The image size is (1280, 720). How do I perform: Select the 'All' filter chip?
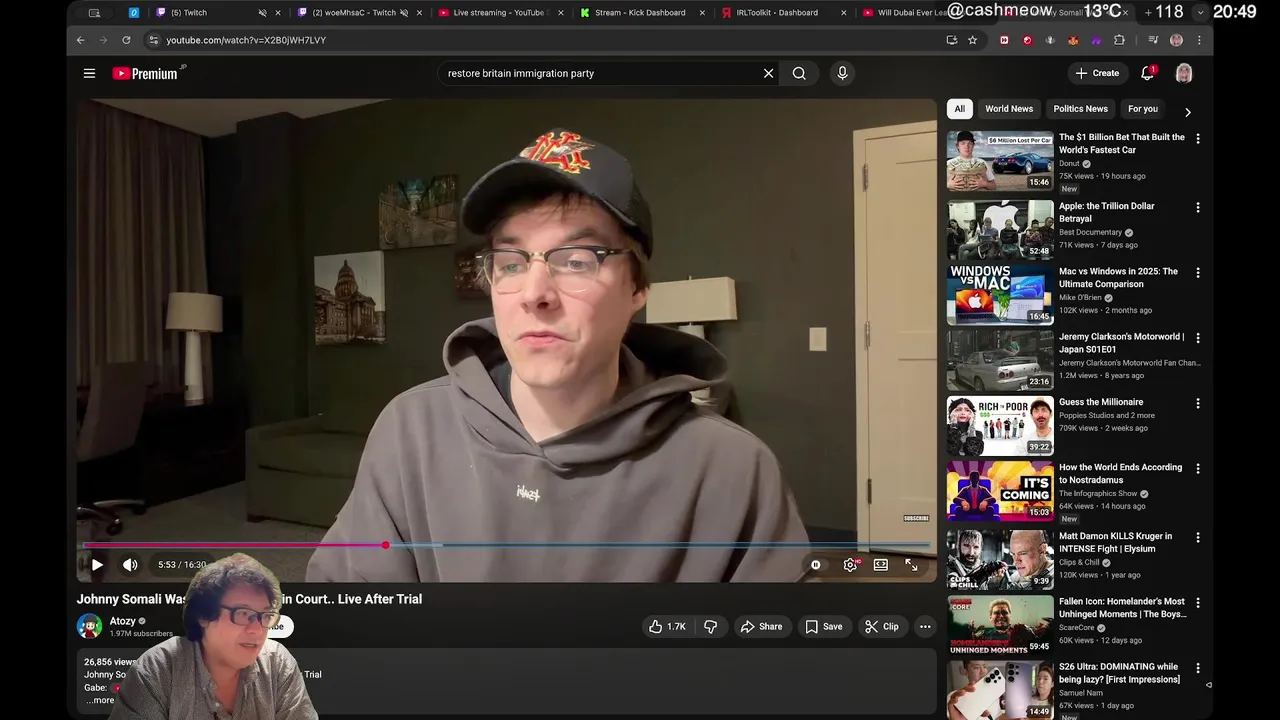tap(959, 109)
